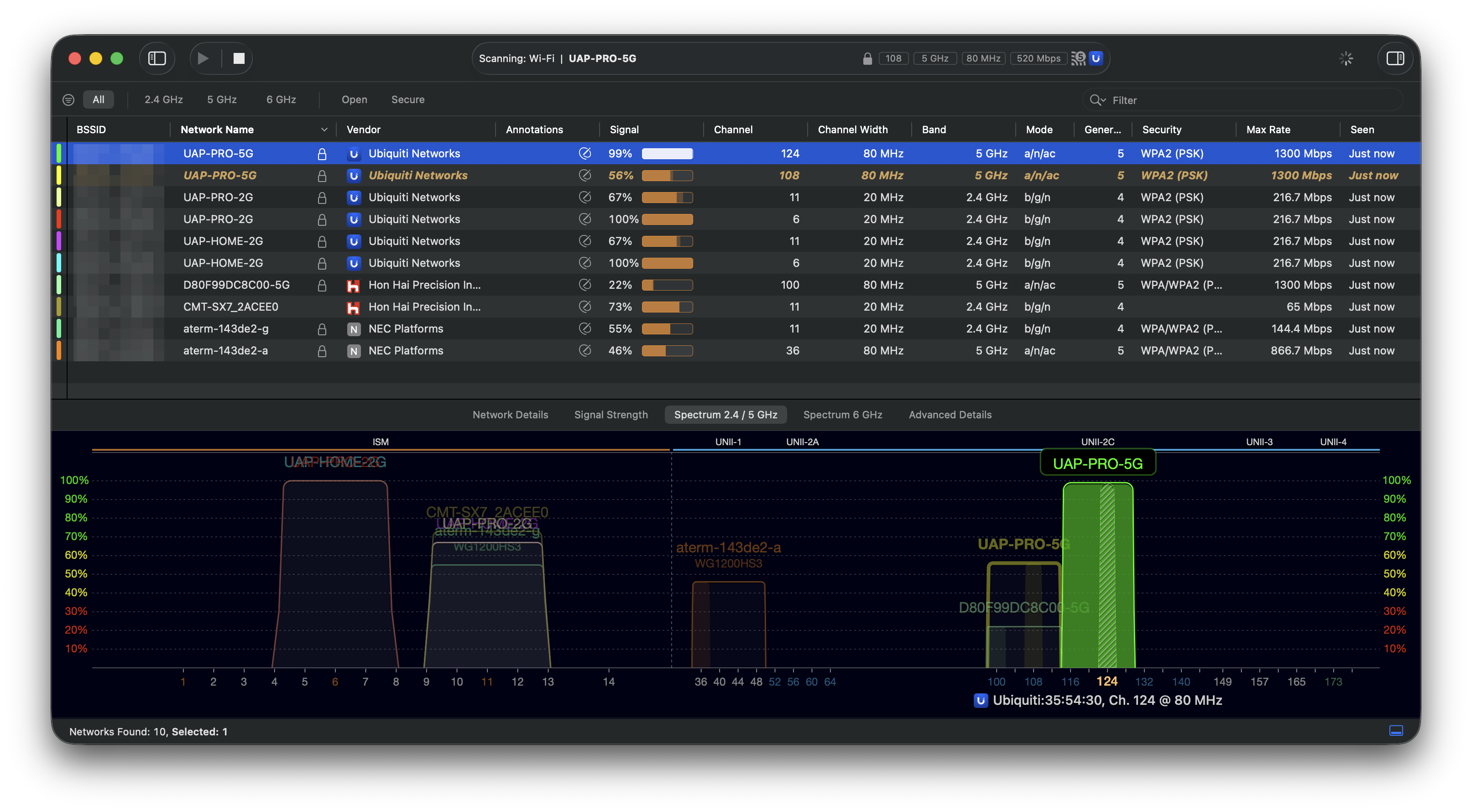Select the 2.4 GHz band filter
Image resolution: width=1472 pixels, height=812 pixels.
[x=163, y=99]
